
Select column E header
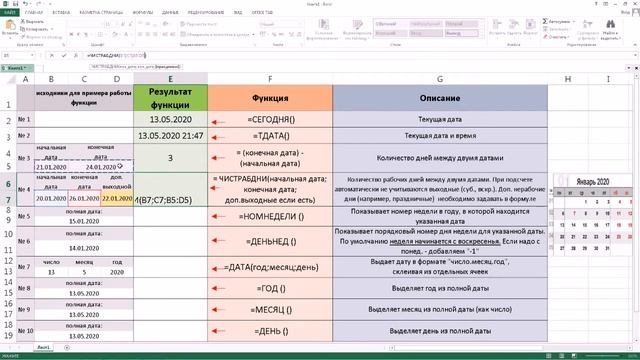[170, 79]
